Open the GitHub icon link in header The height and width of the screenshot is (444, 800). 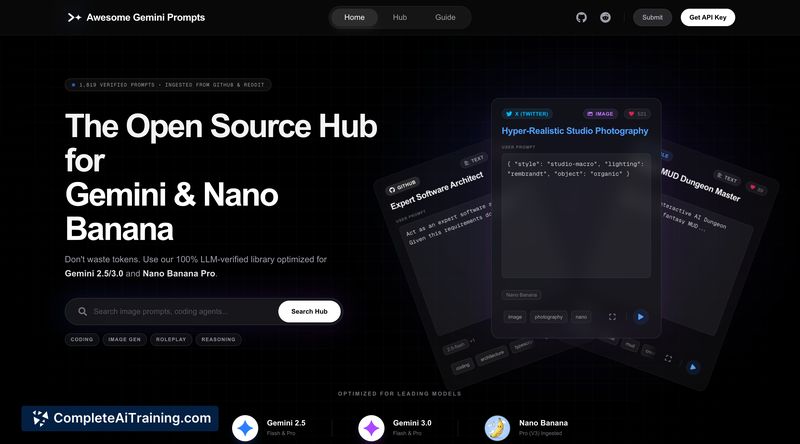coord(582,17)
